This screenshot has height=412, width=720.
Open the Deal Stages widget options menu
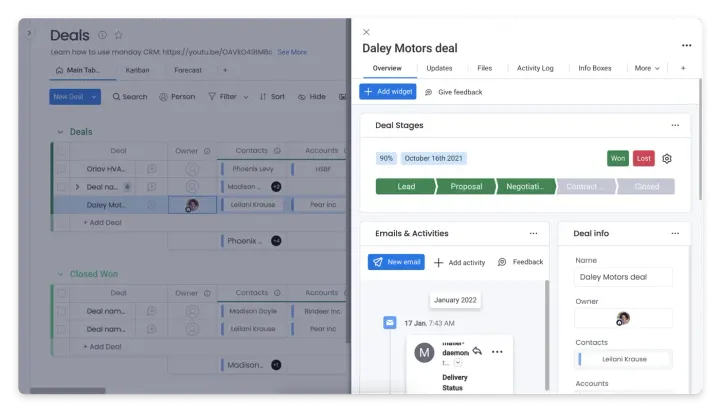point(675,125)
